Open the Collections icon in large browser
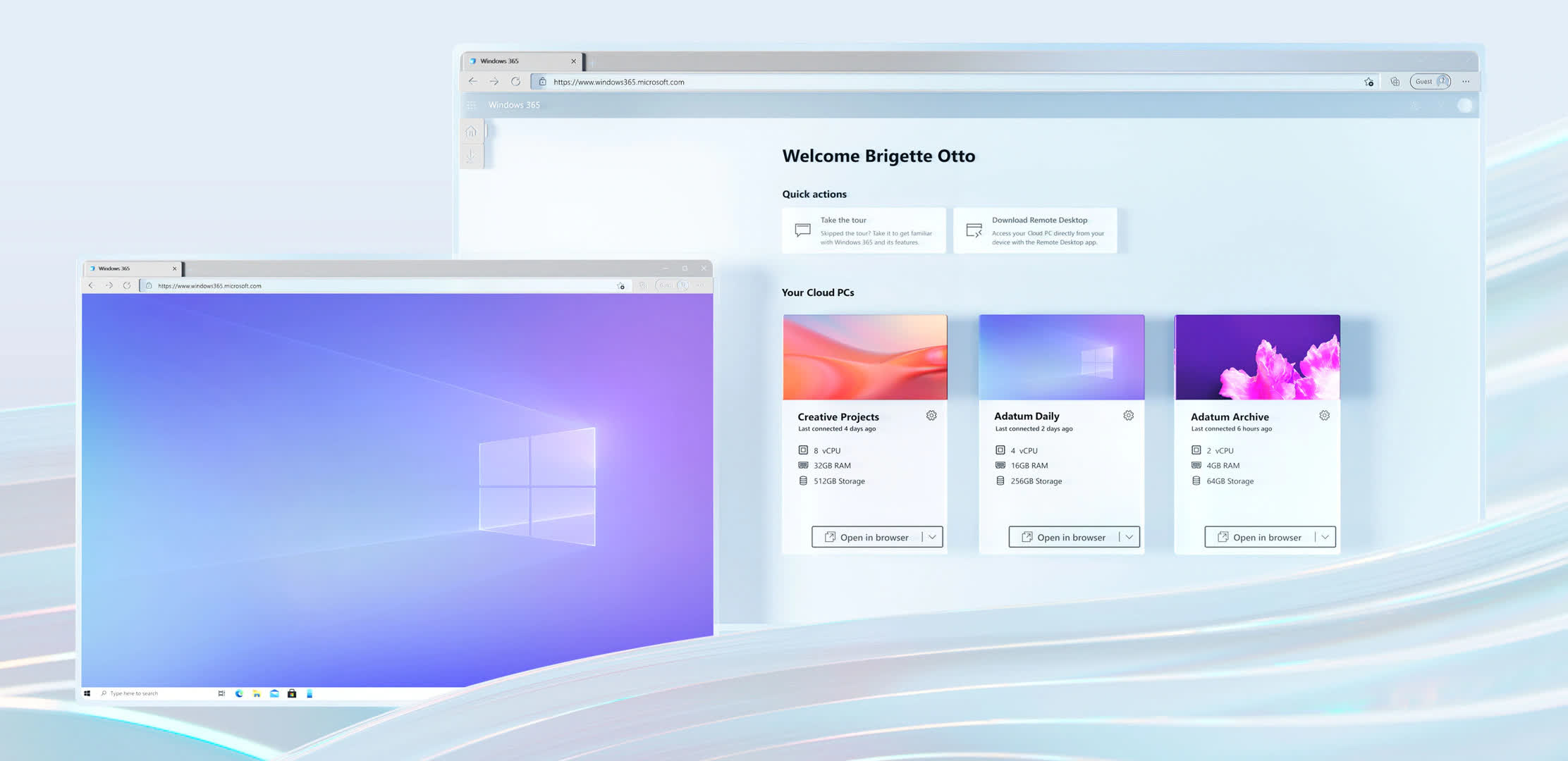1568x761 pixels. (x=1395, y=82)
